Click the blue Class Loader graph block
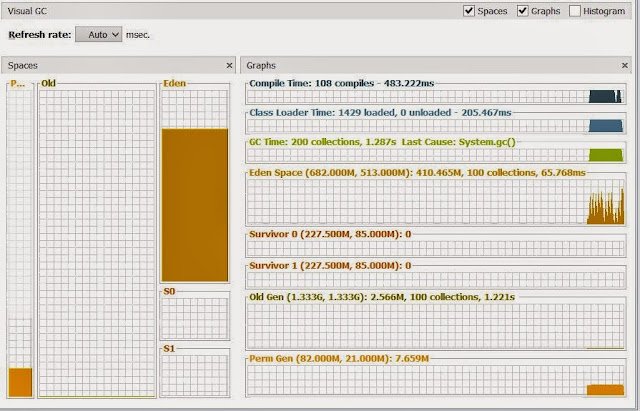Viewport: 640px width, 411px height. 606,126
